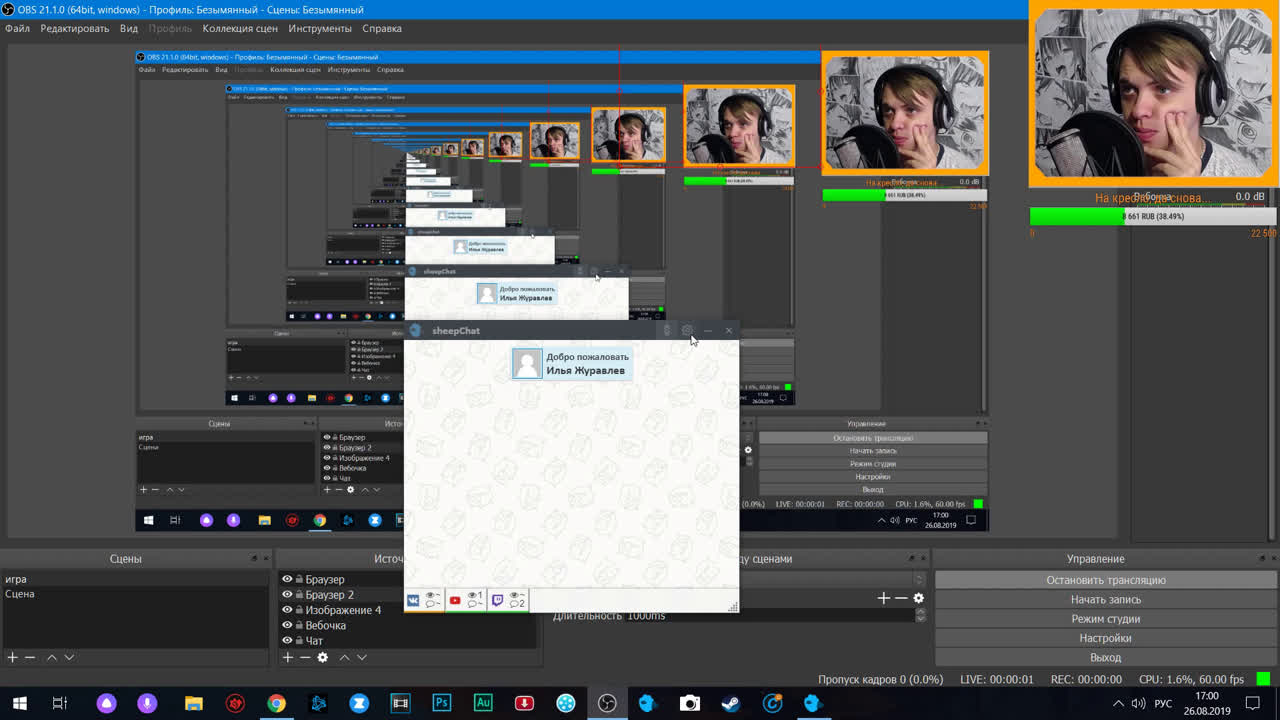Adjust transition duration stepper arrows

(918, 615)
